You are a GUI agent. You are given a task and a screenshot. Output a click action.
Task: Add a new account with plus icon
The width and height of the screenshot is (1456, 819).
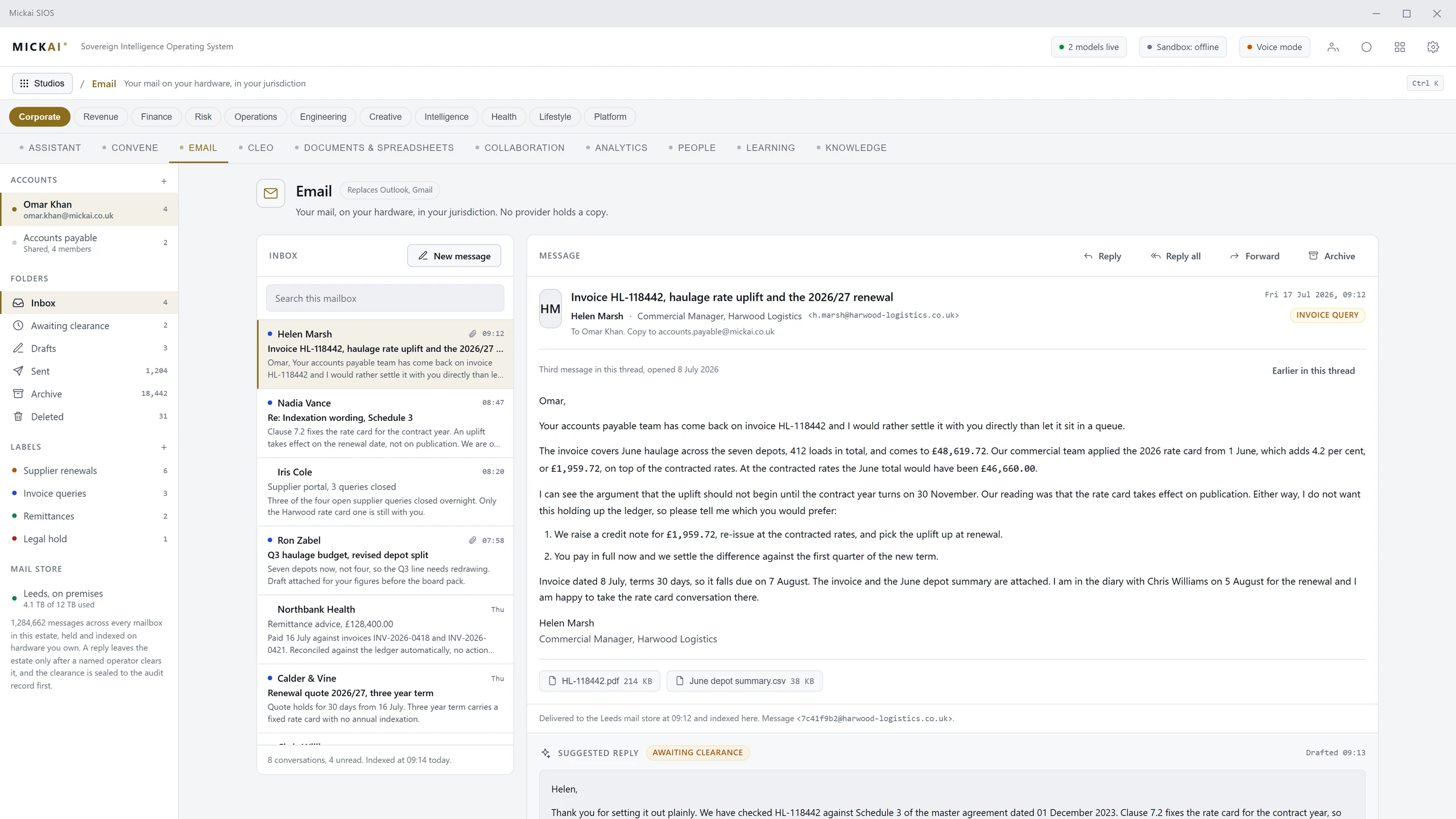(x=164, y=181)
